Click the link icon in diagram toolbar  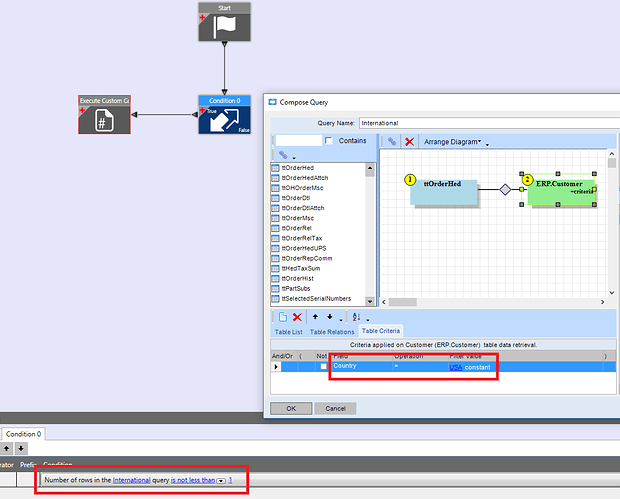coord(392,142)
